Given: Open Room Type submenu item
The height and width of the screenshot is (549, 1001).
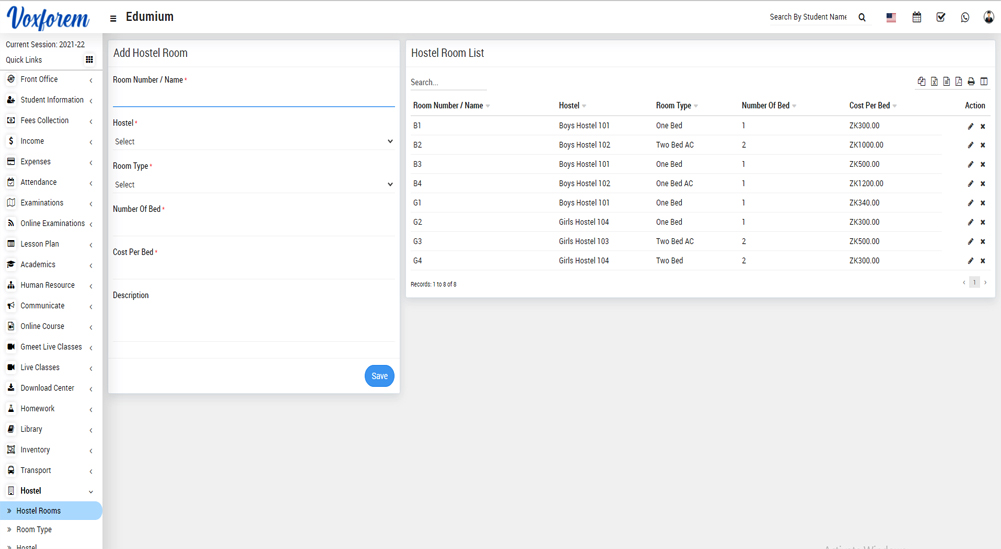Looking at the screenshot, I should pyautogui.click(x=34, y=530).
